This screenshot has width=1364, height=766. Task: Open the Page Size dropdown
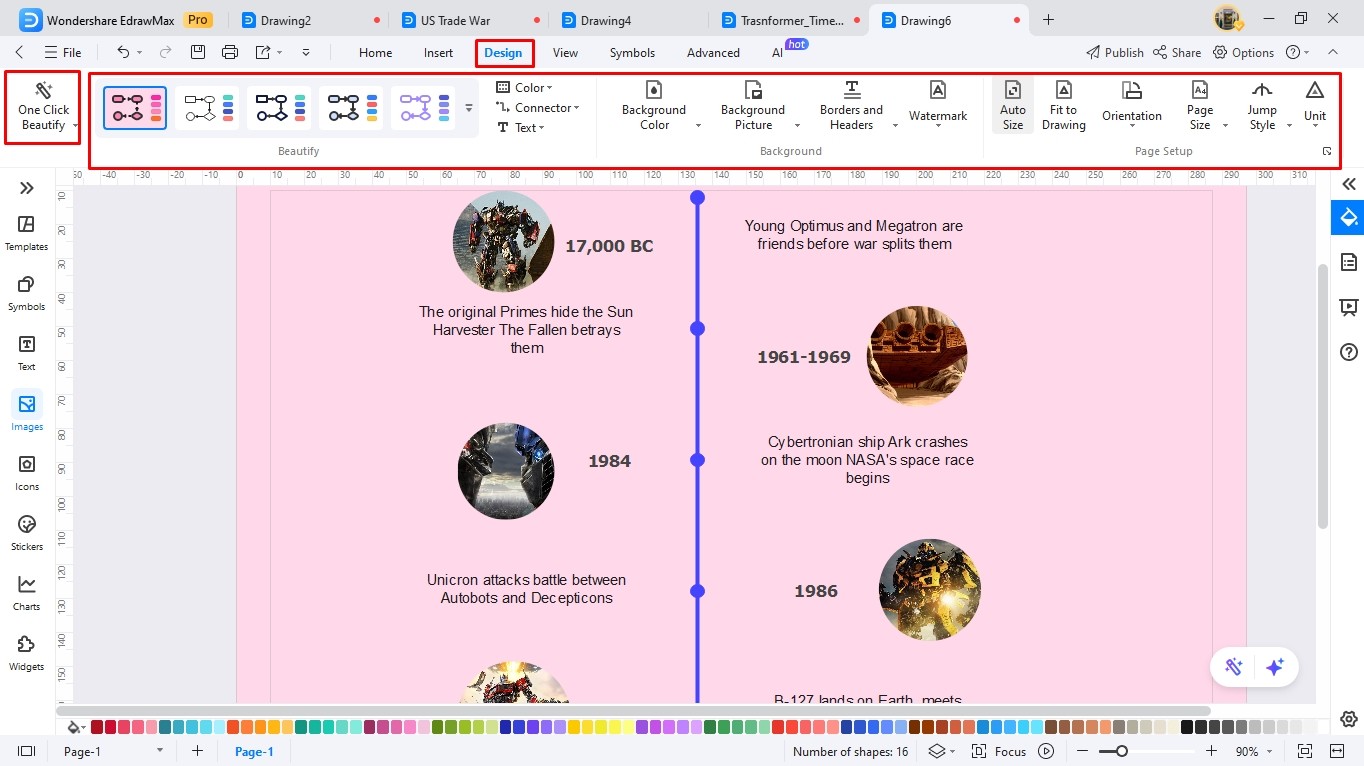click(x=1200, y=104)
